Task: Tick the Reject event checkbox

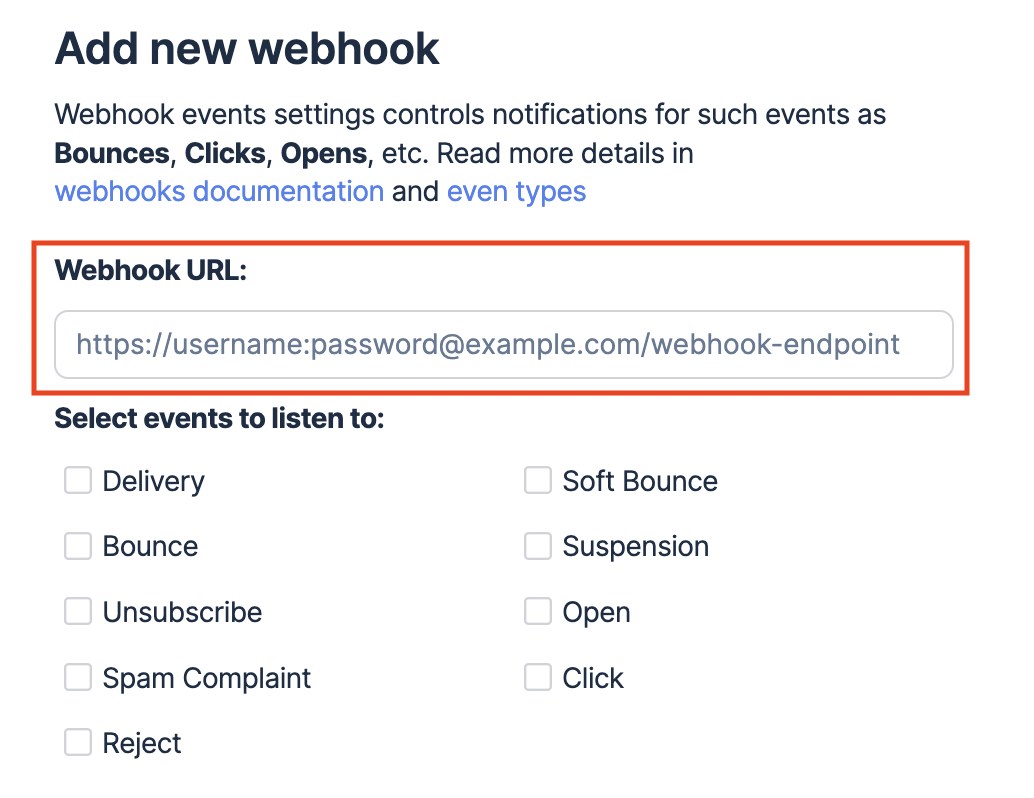Action: tap(78, 743)
